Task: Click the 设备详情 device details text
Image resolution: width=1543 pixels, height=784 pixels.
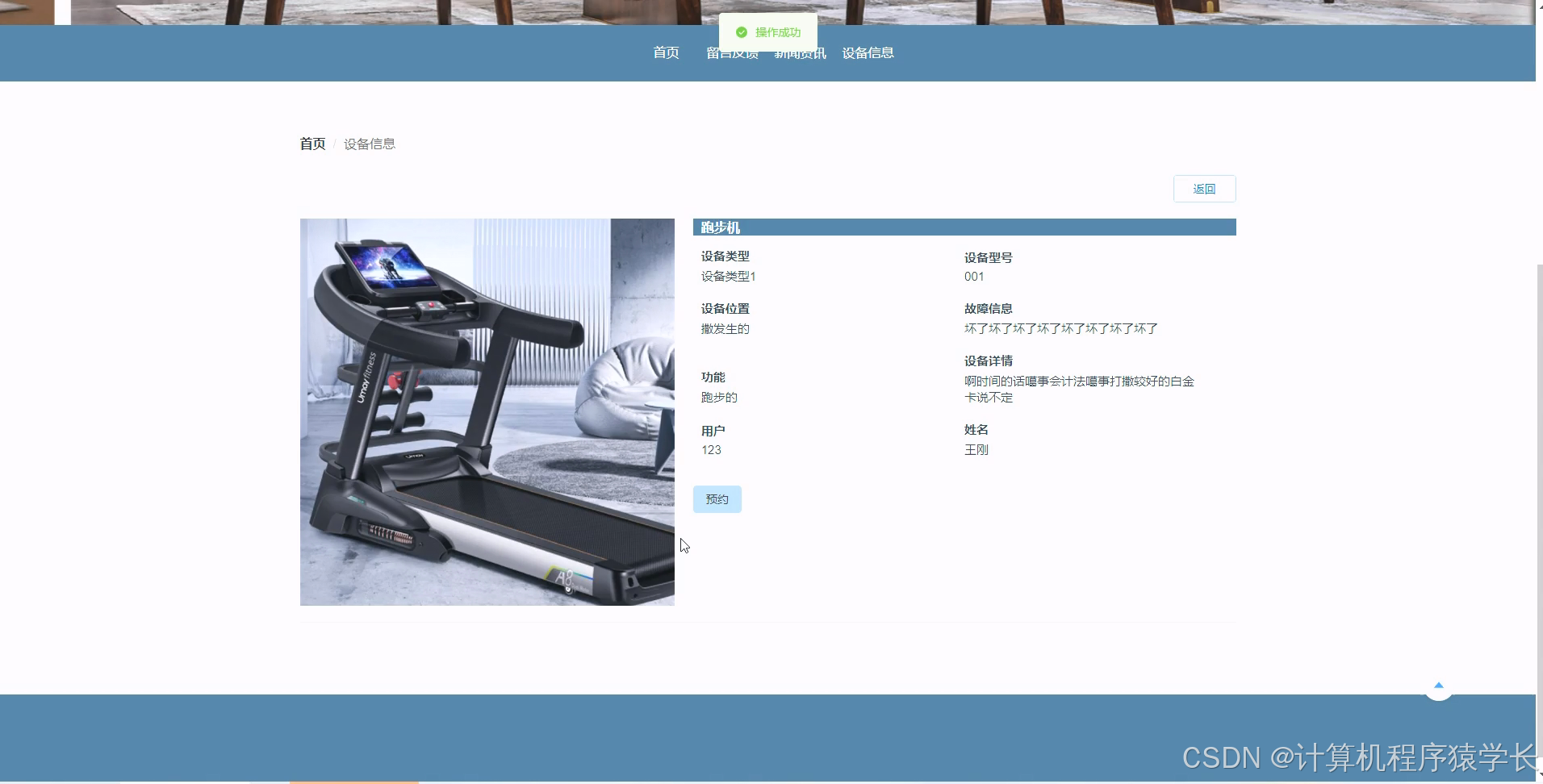Action: coord(989,360)
